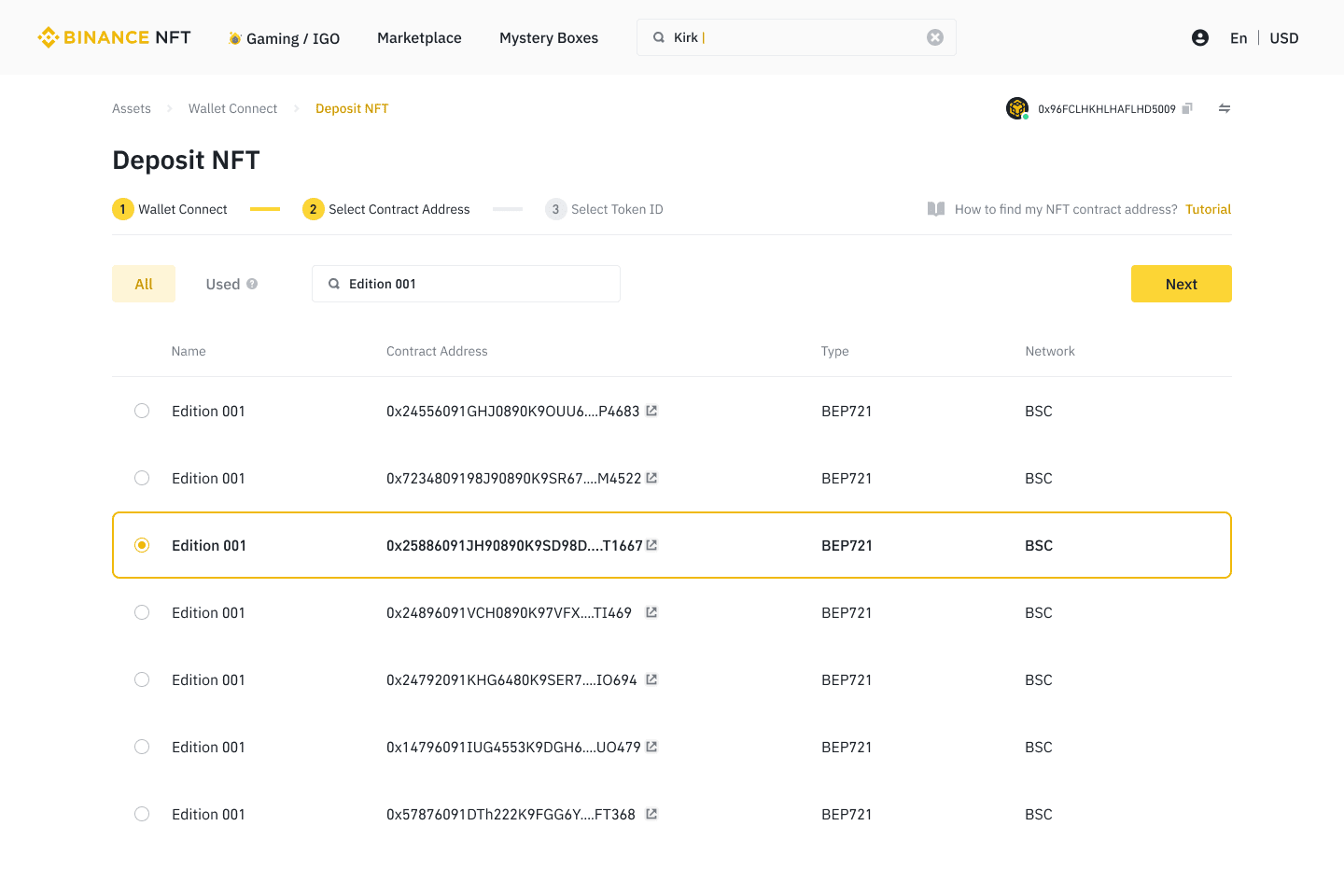This screenshot has width=1344, height=896.
Task: Switch to the Used tab
Action: tap(223, 284)
